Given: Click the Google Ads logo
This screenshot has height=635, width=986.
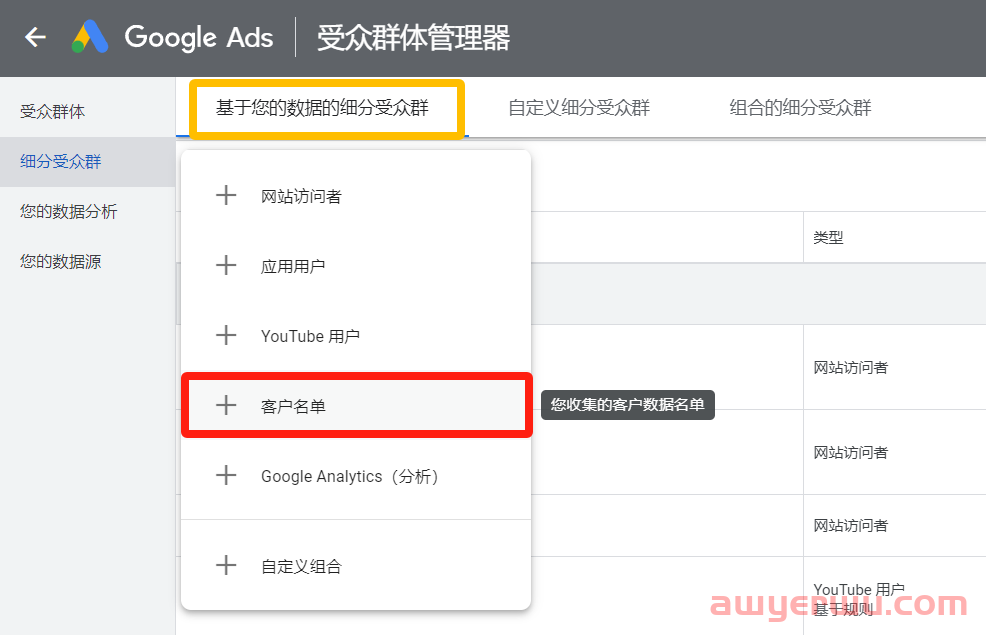Looking at the screenshot, I should point(90,36).
